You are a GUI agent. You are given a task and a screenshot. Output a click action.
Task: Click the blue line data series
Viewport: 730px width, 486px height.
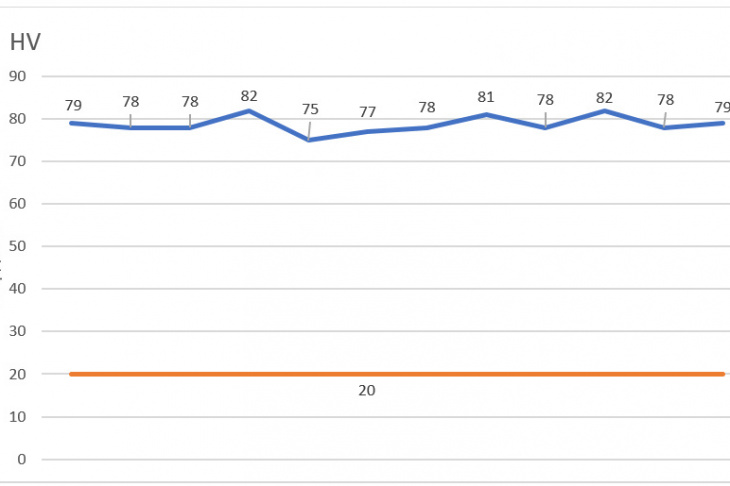pos(397,125)
